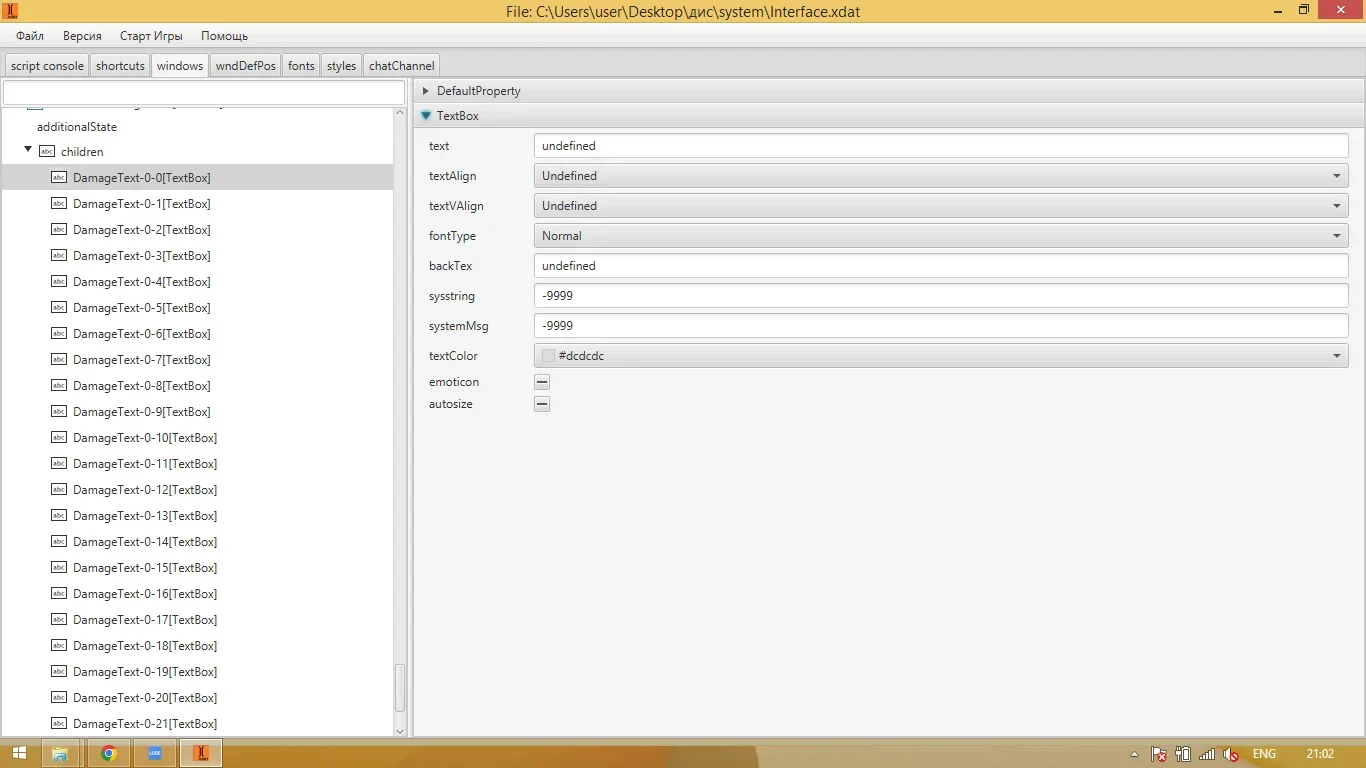Open Chrome from the taskbar
Screen dimensions: 1366x768
[109, 753]
